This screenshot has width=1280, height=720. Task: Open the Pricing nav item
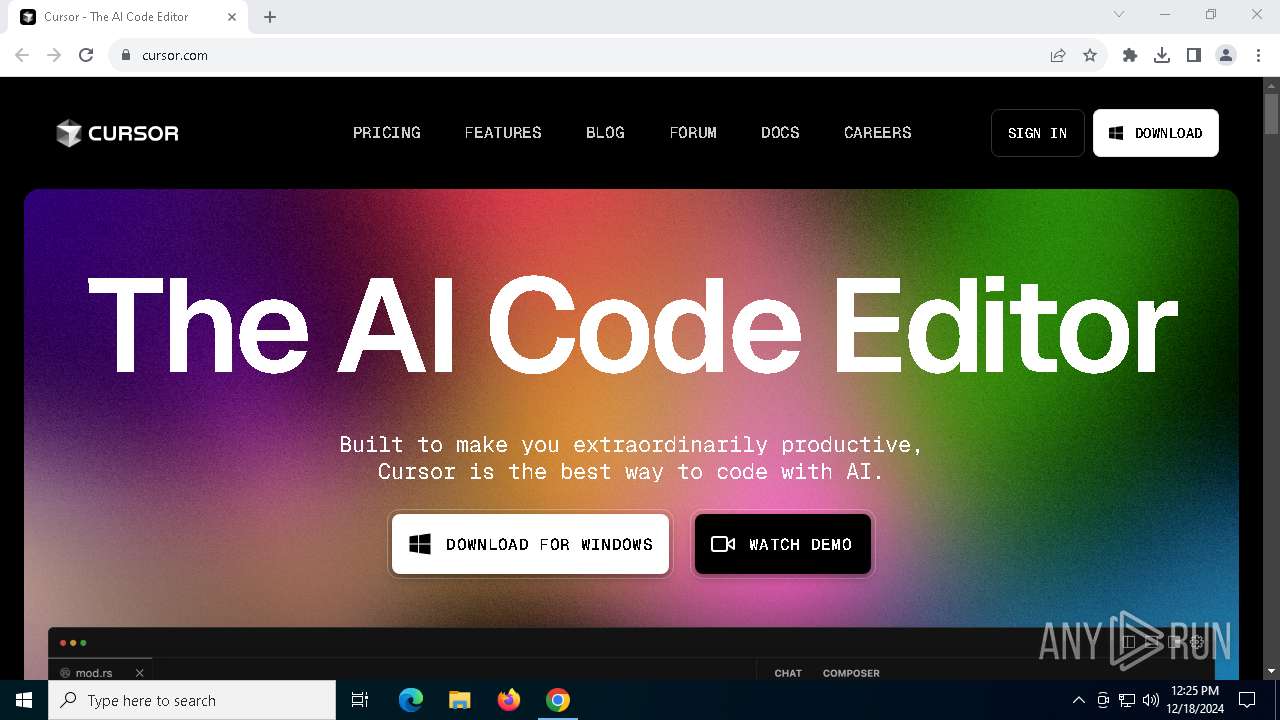[387, 133]
